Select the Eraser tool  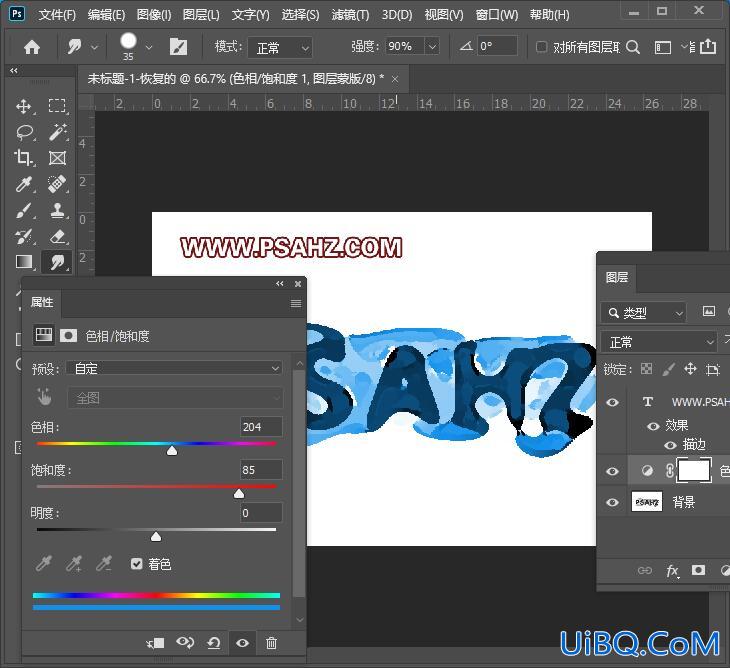tap(57, 236)
